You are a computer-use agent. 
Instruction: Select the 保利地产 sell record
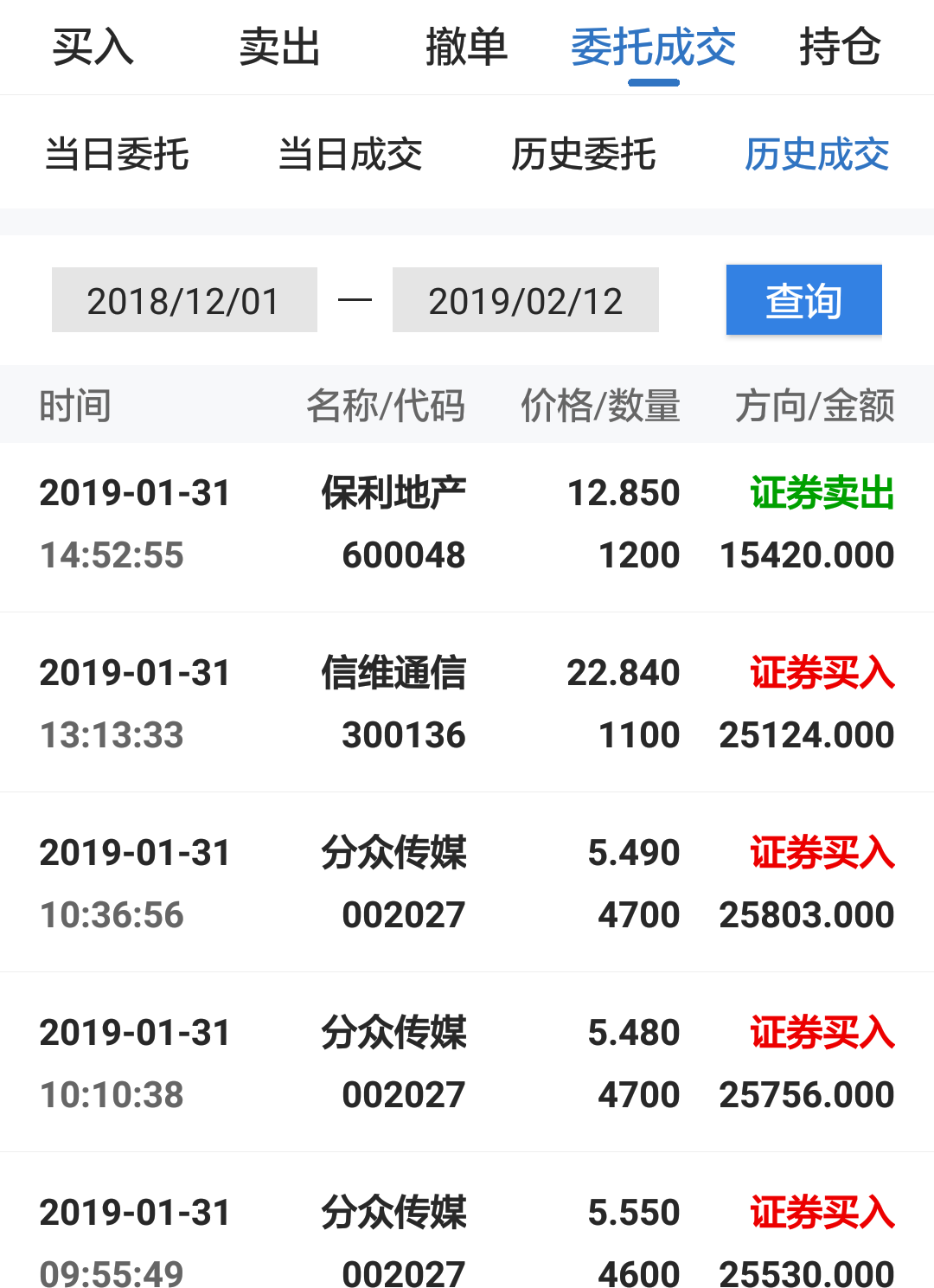point(467,523)
